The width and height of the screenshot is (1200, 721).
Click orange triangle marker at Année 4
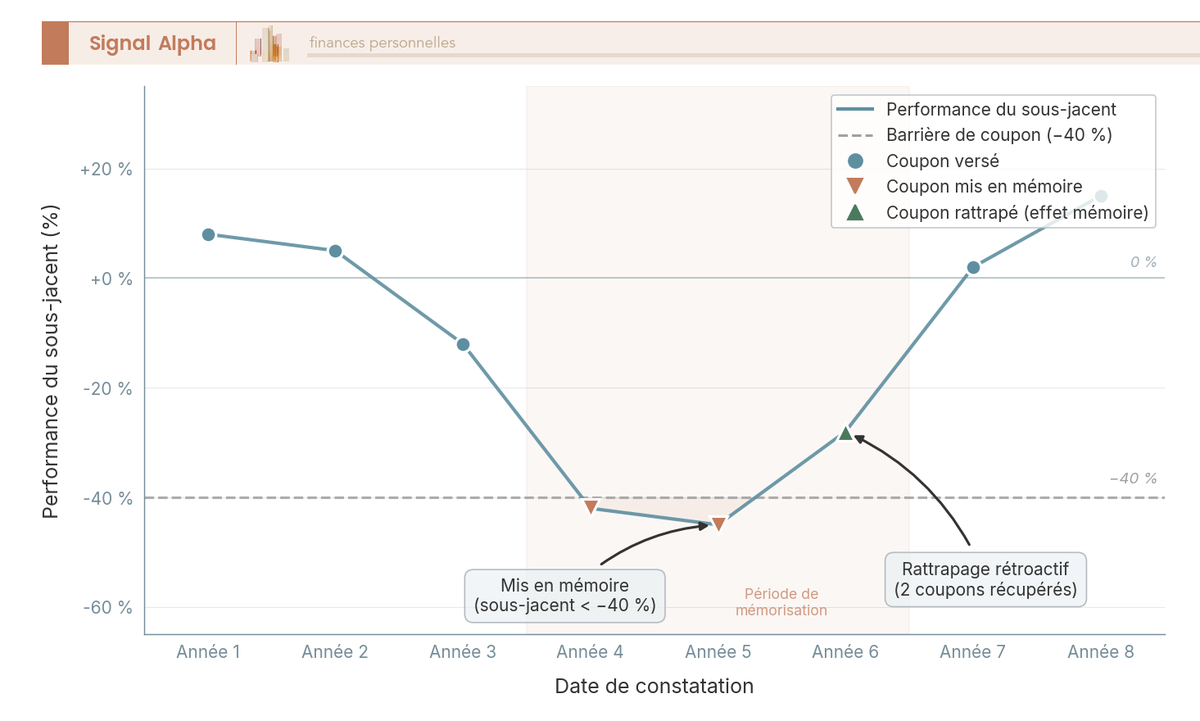(x=591, y=508)
